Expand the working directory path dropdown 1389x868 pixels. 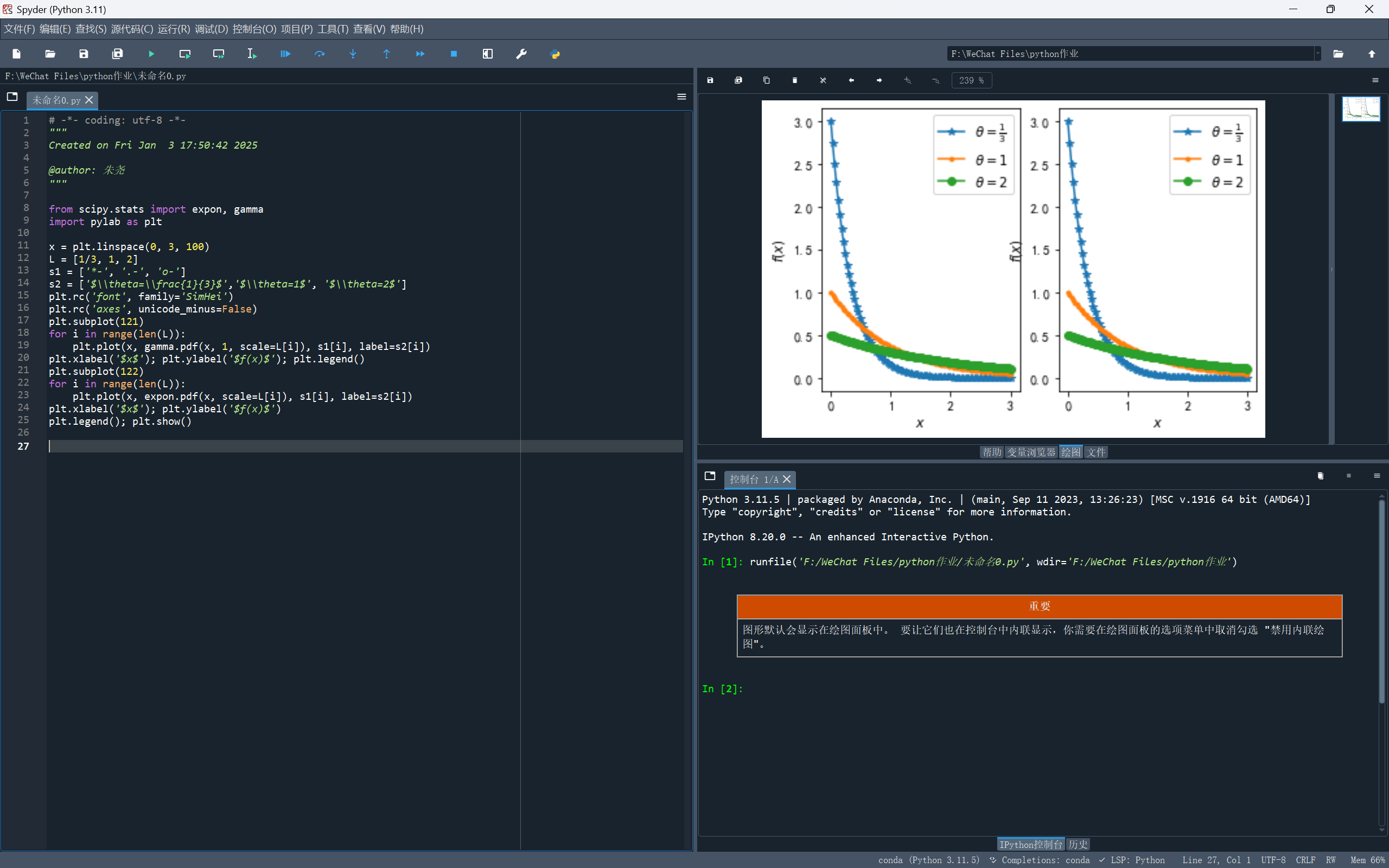[1318, 54]
